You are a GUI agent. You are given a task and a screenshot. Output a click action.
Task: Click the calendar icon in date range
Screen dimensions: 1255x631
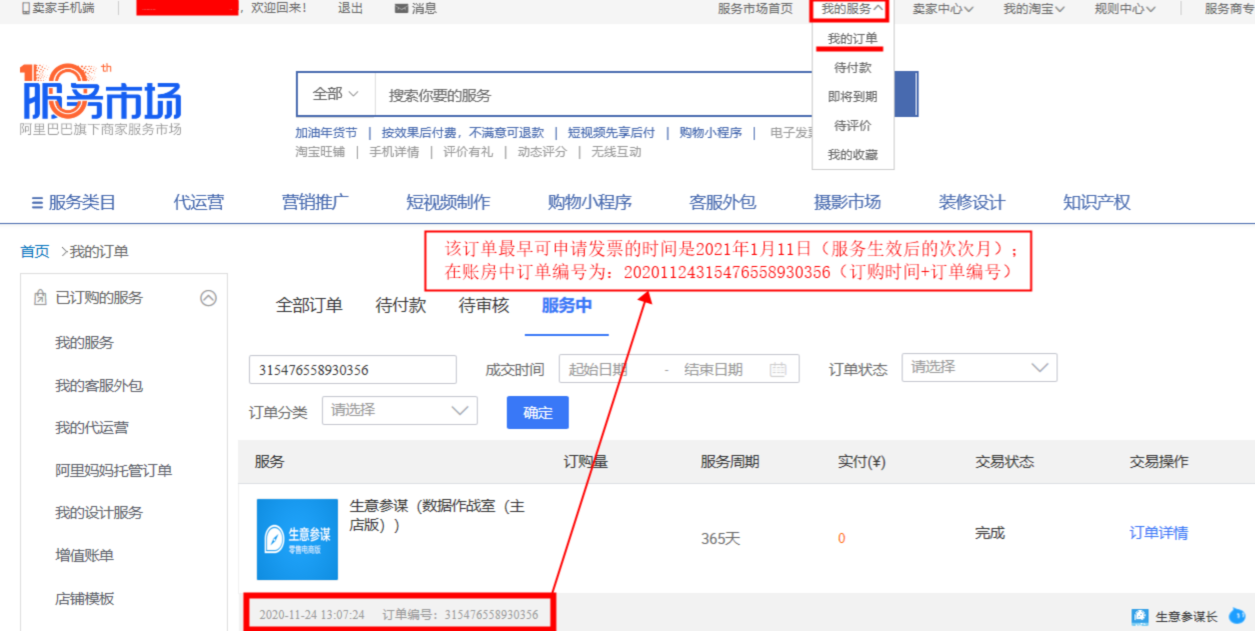[778, 370]
